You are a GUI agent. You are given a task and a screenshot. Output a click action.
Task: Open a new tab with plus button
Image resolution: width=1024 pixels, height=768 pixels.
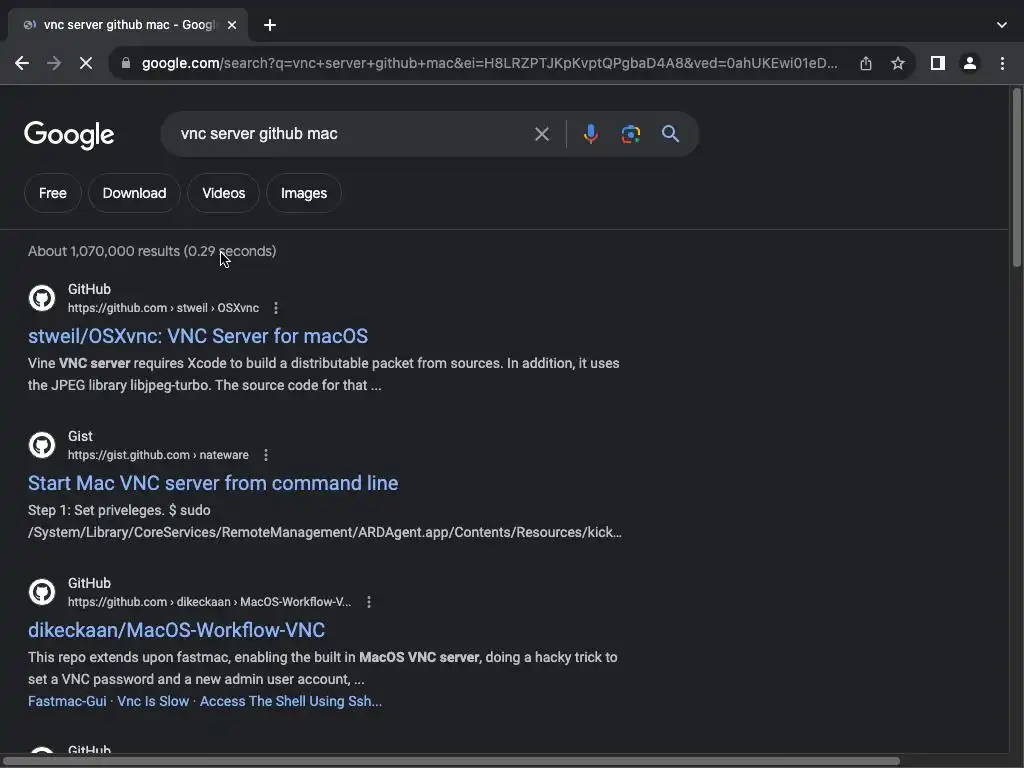[270, 25]
